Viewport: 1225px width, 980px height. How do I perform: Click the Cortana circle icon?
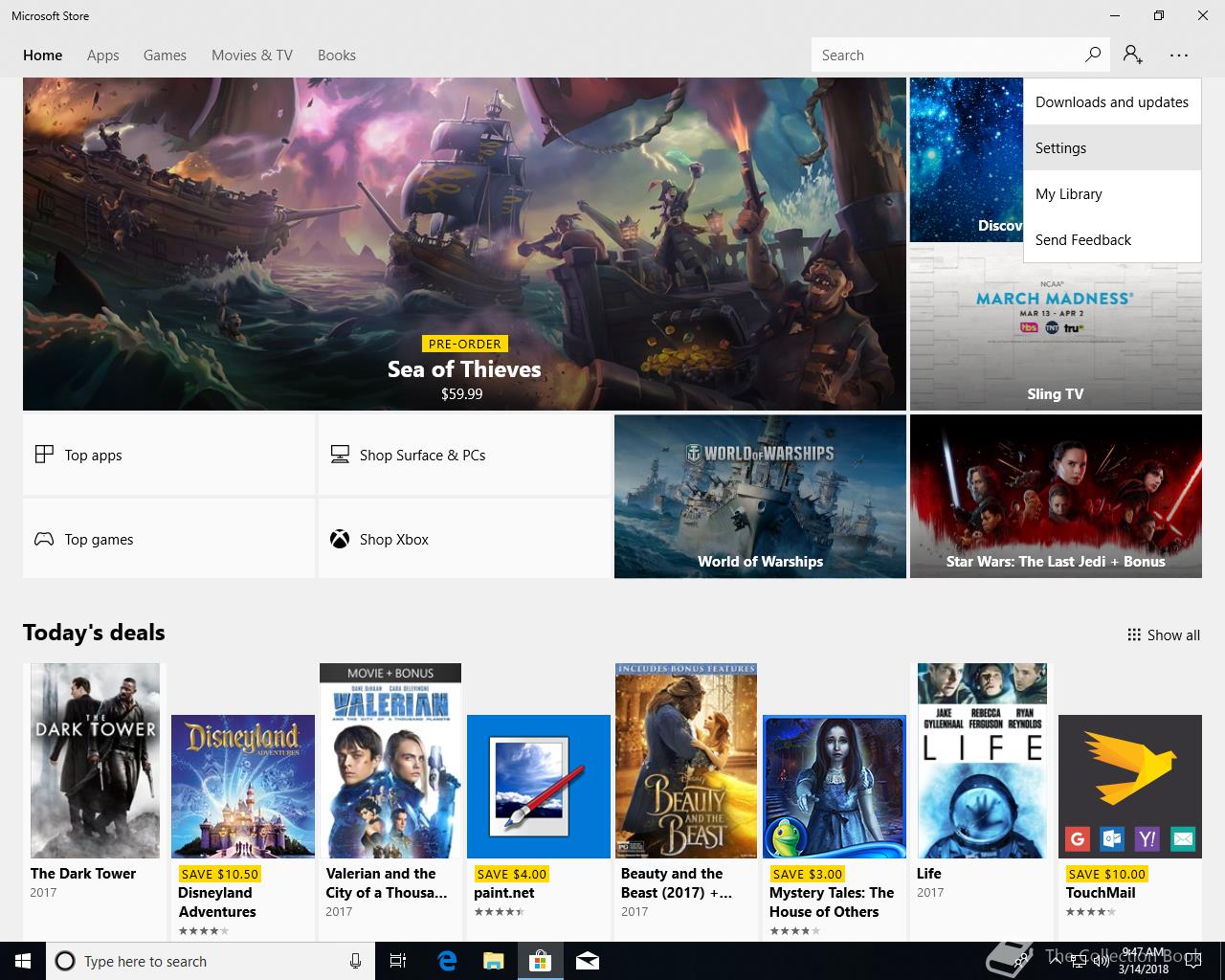pyautogui.click(x=65, y=961)
